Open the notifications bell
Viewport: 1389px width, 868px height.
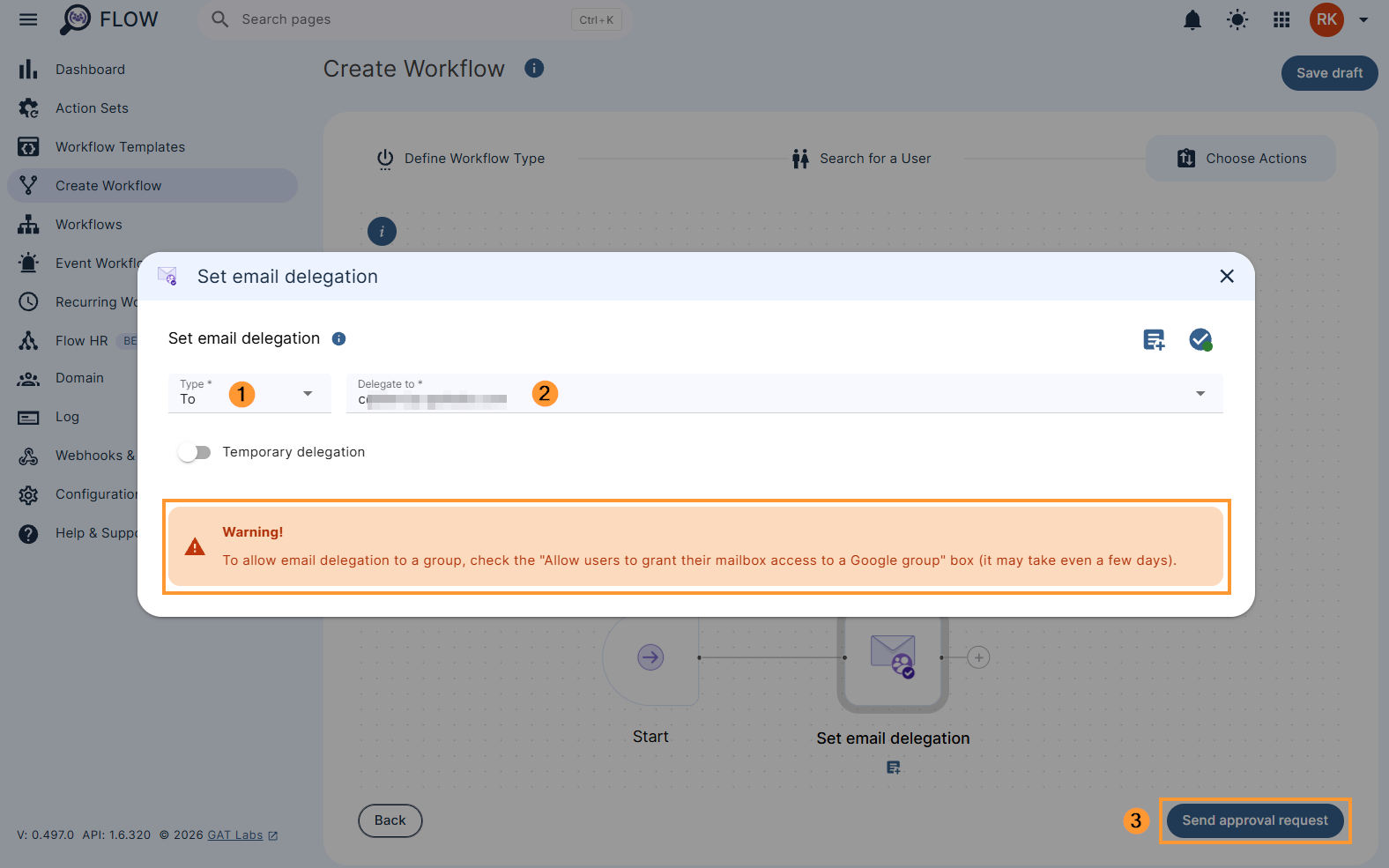(1192, 19)
